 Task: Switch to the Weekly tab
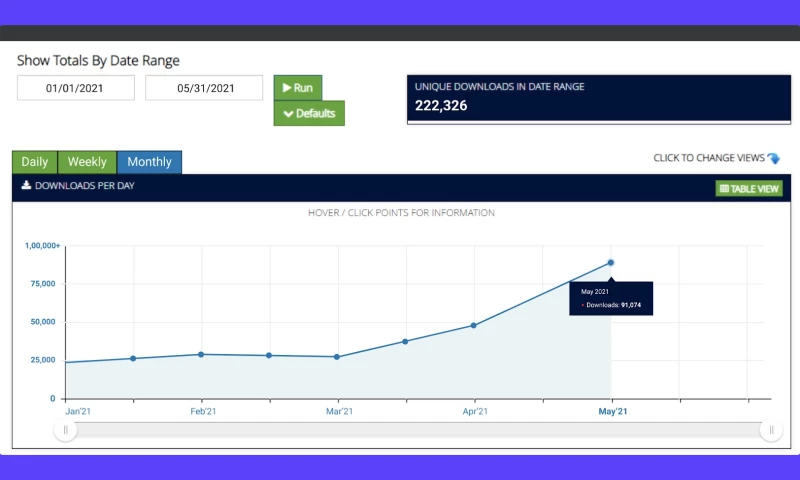[87, 162]
